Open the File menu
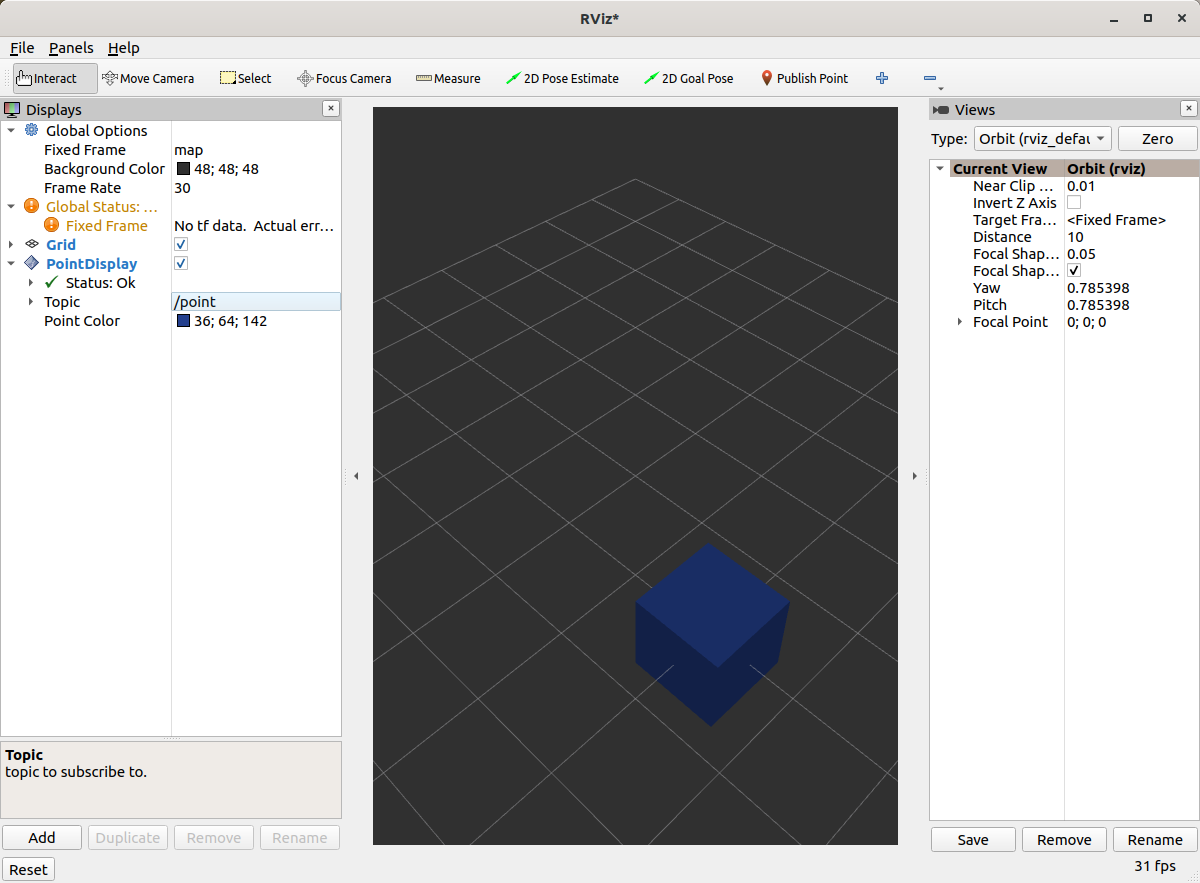Viewport: 1200px width, 883px height. pyautogui.click(x=21, y=48)
